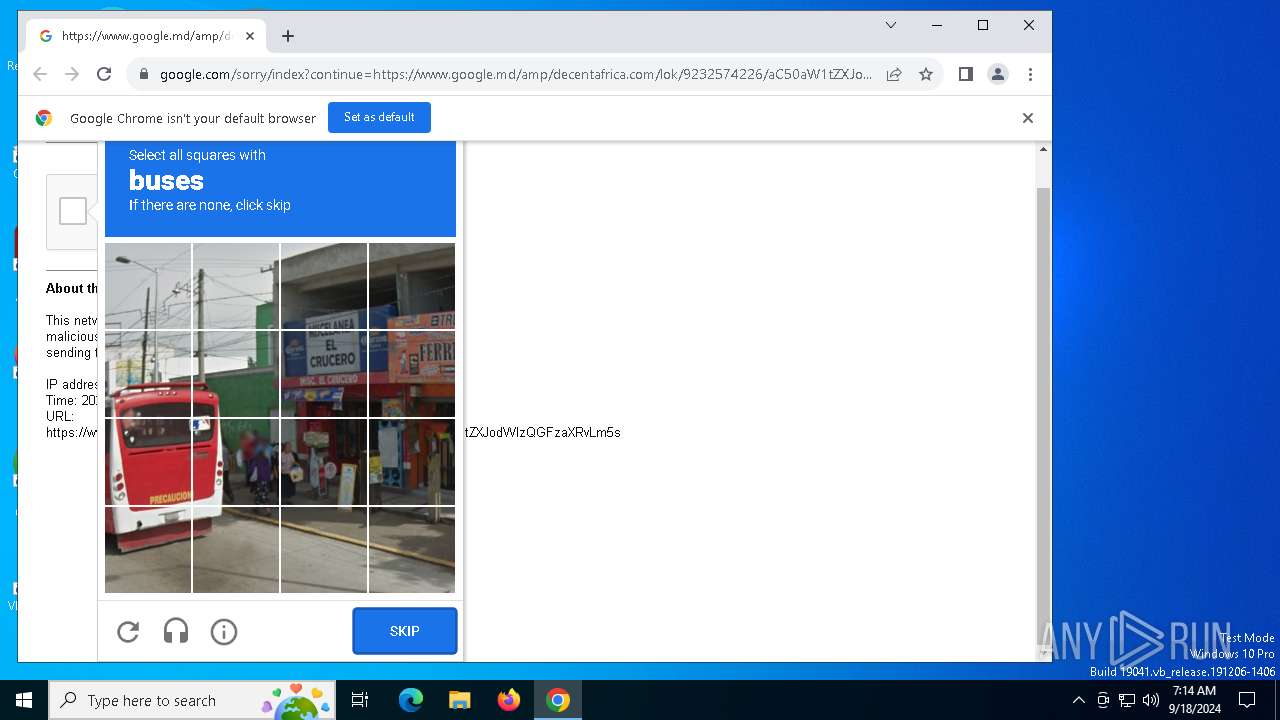Open captcha help info icon
The height and width of the screenshot is (720, 1280).
coord(224,631)
